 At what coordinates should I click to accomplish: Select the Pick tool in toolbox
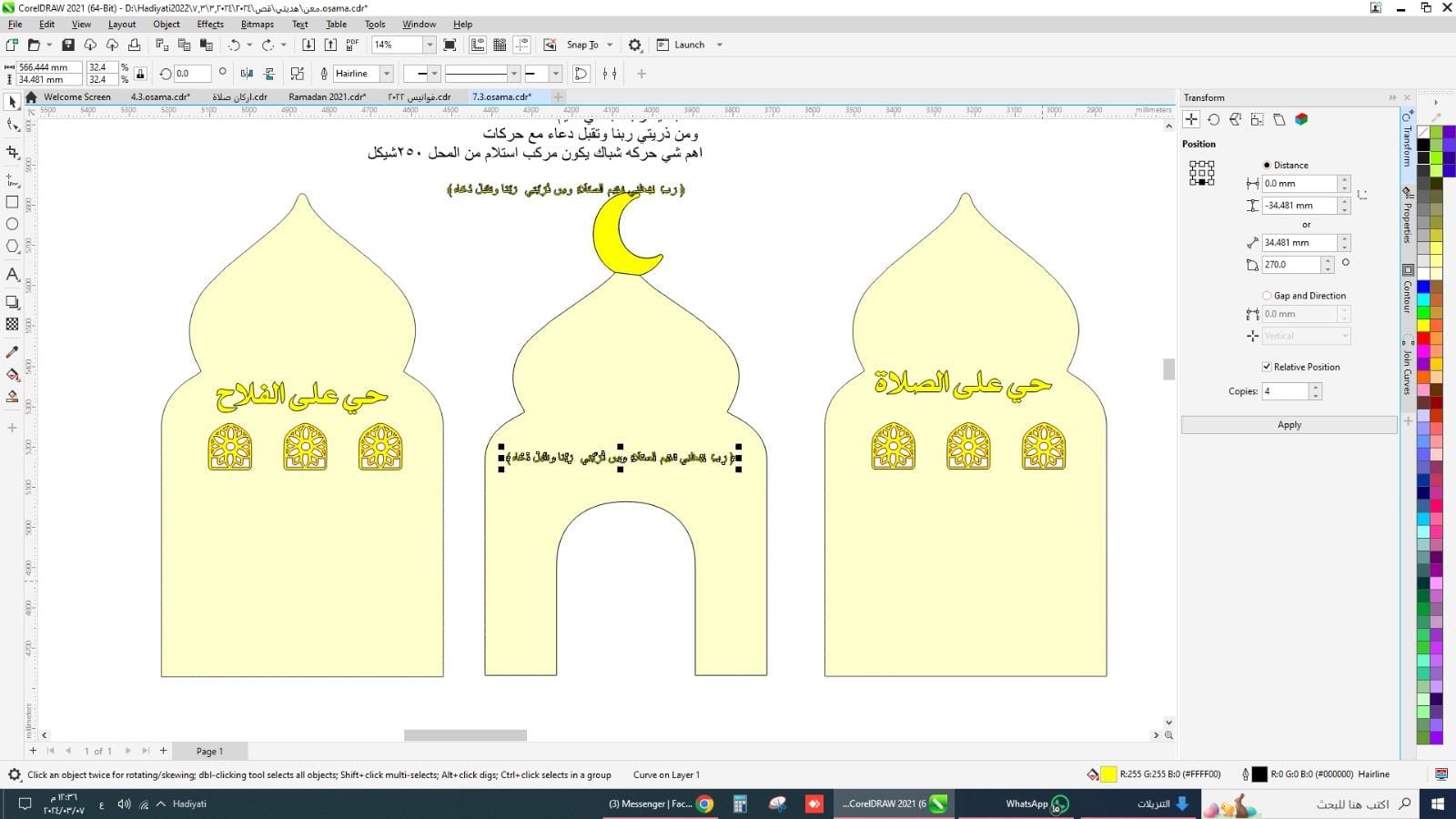click(13, 102)
